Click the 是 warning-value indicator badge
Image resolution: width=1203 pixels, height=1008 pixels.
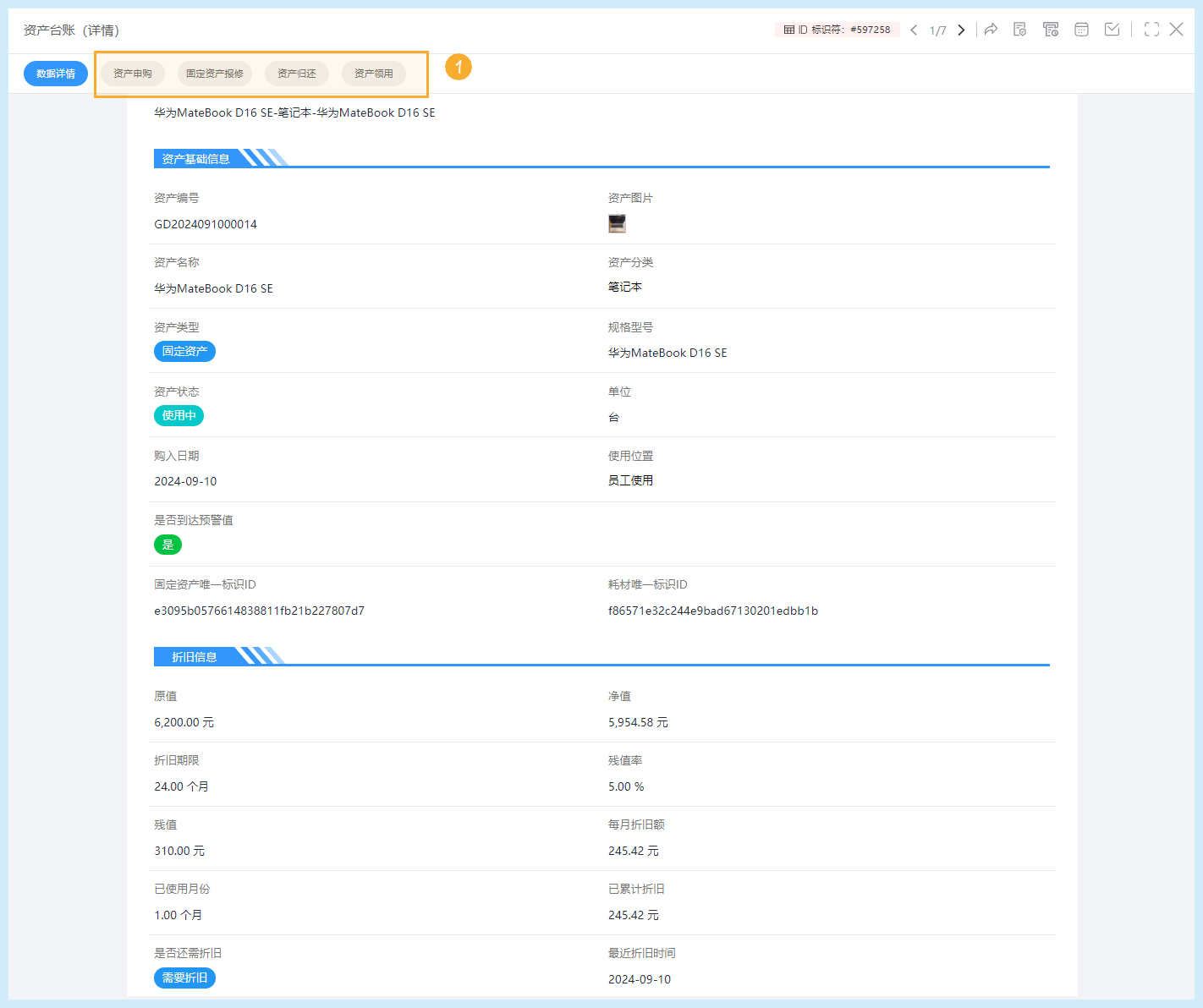(168, 545)
